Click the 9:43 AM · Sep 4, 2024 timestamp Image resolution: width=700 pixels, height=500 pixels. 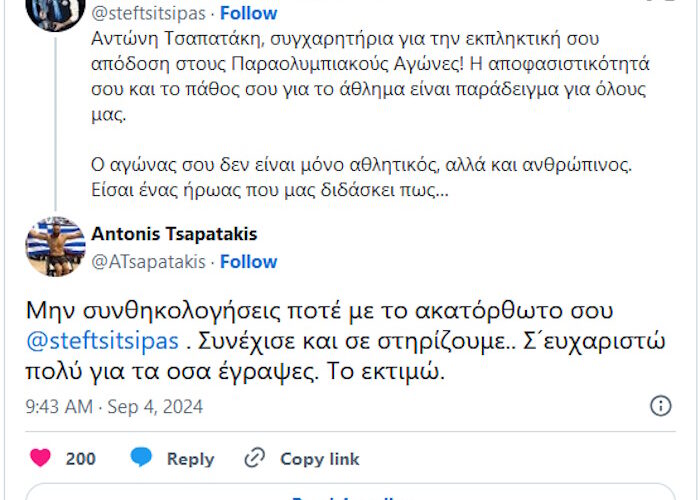pyautogui.click(x=113, y=407)
